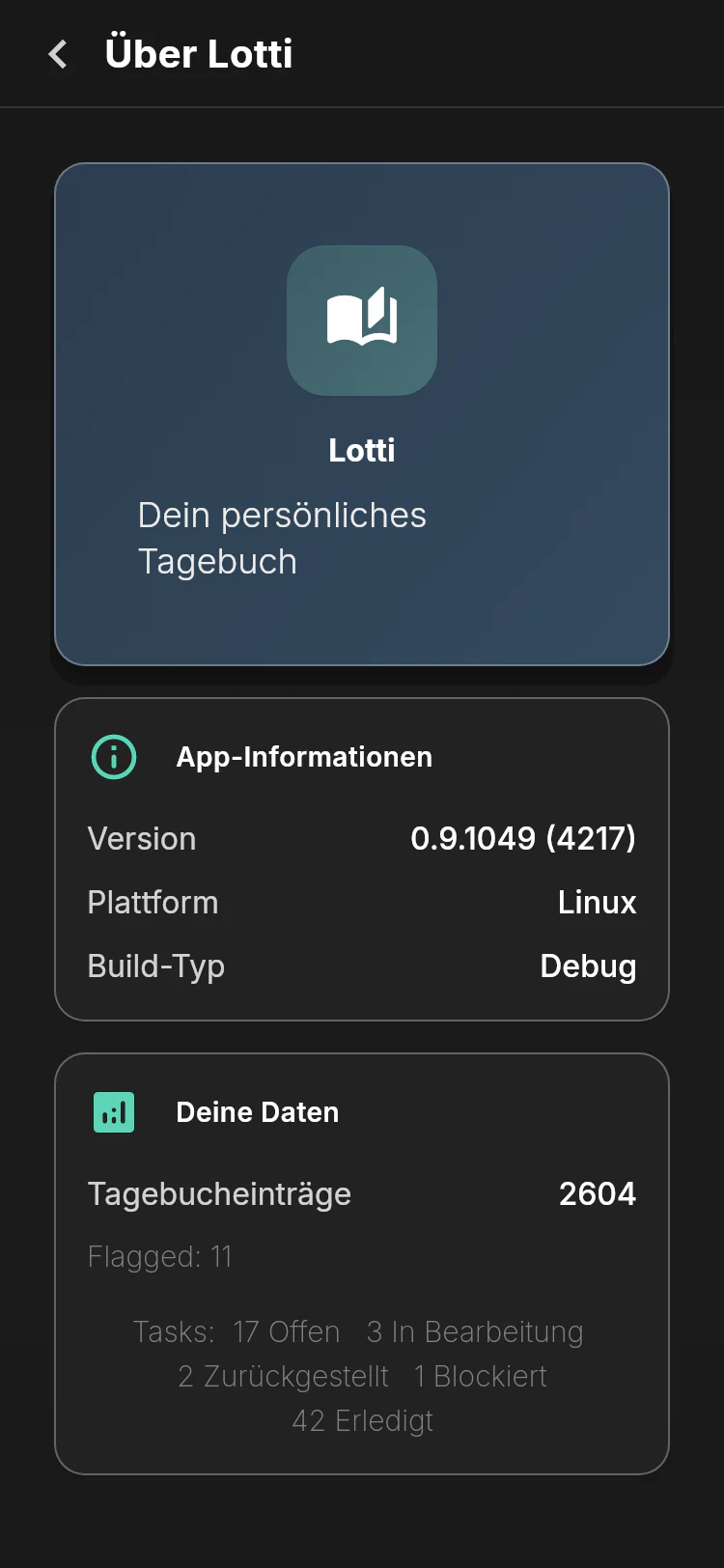Viewport: 724px width, 1568px height.
Task: Click the Lotti open book app icon
Action: tap(362, 321)
